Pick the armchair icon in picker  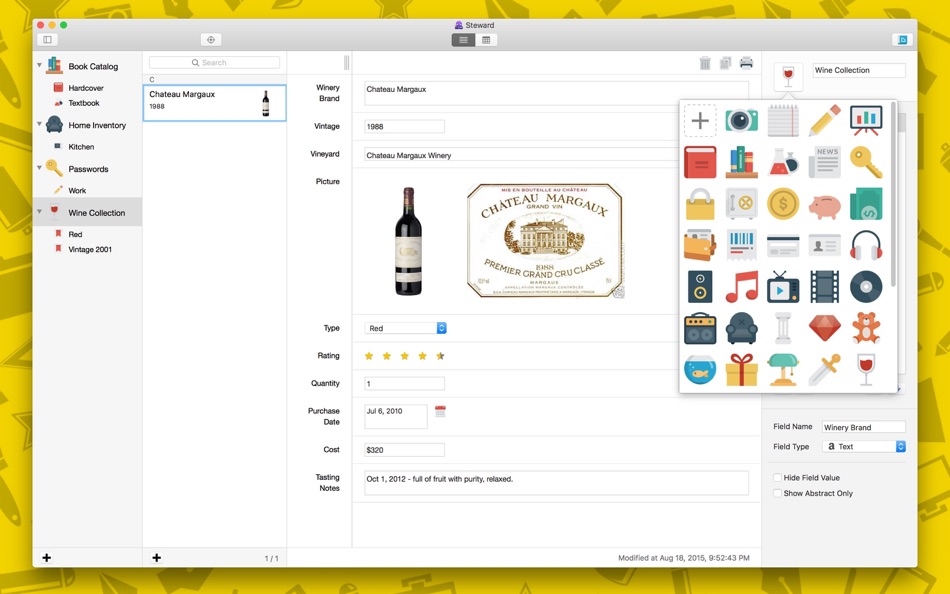coord(741,329)
